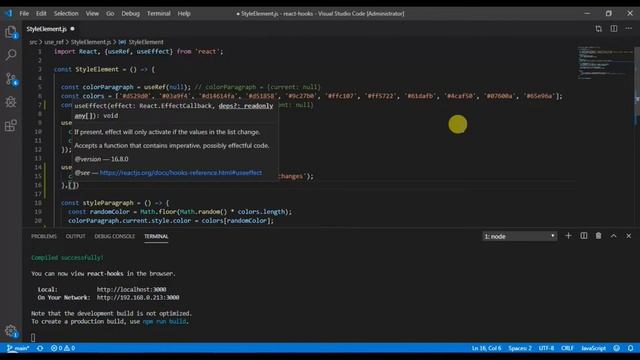This screenshot has height=360, width=640.
Task: Open the Selection menu
Action: 66,13
